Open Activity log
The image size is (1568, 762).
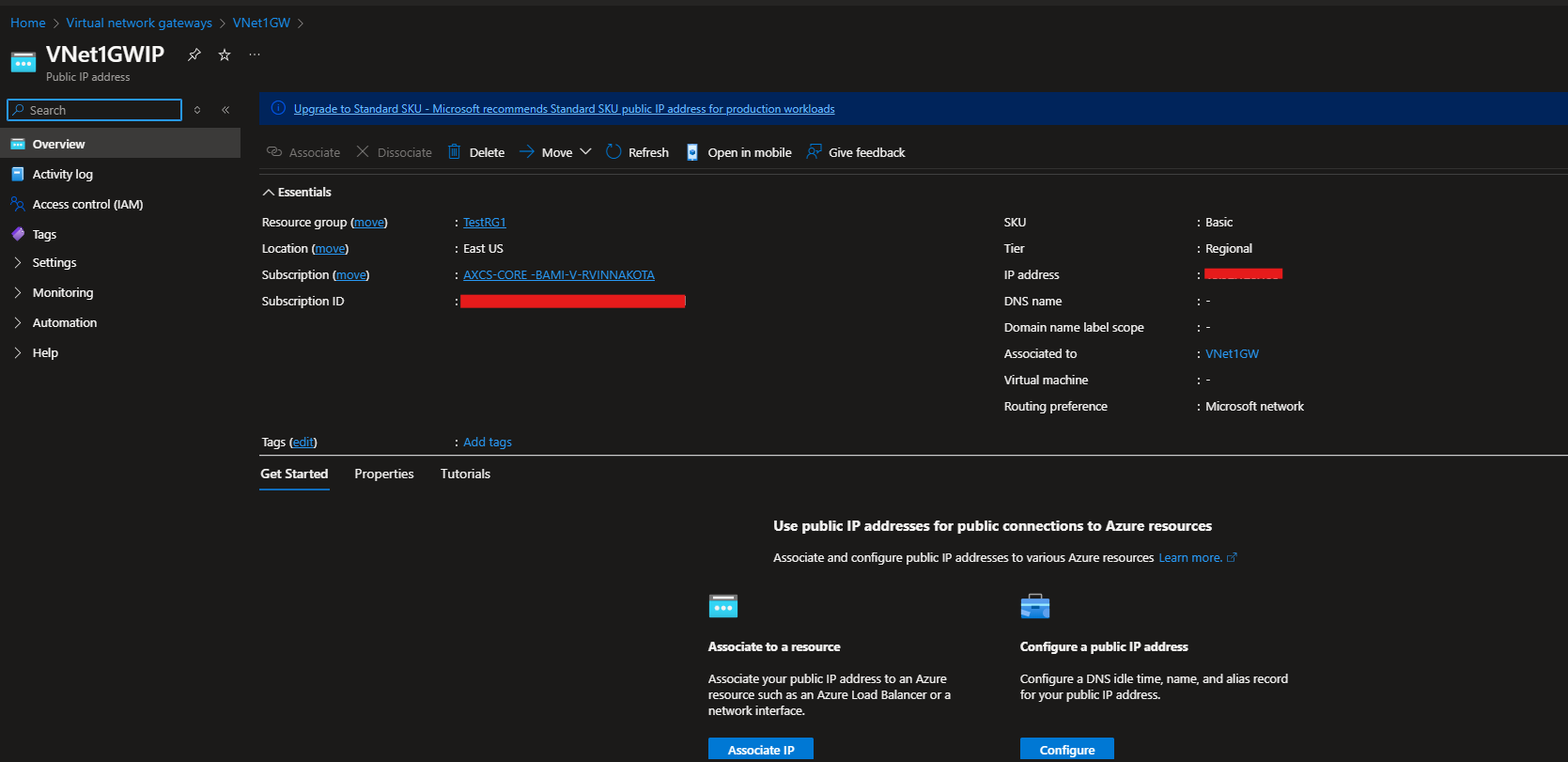(63, 174)
